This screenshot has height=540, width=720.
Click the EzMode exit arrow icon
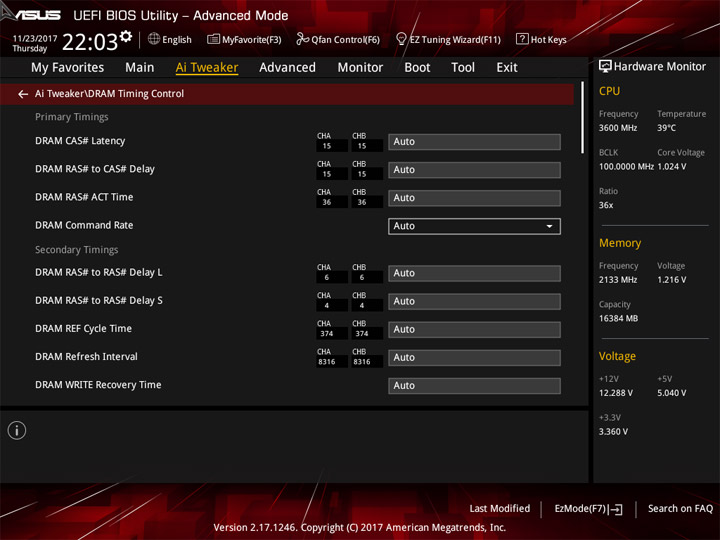click(x=617, y=509)
